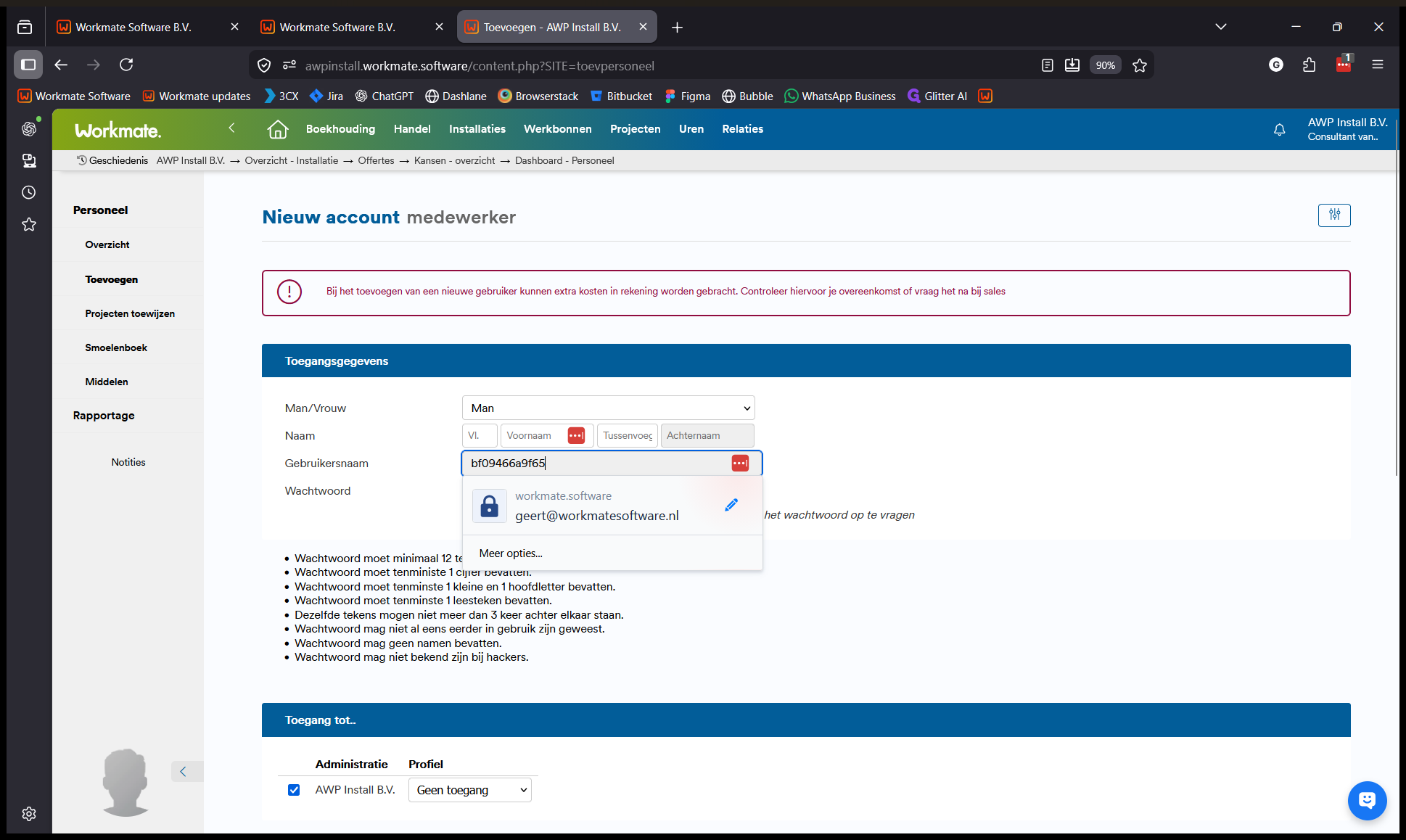Open the Boekhouding menu
Image resolution: width=1406 pixels, height=840 pixels.
340,129
